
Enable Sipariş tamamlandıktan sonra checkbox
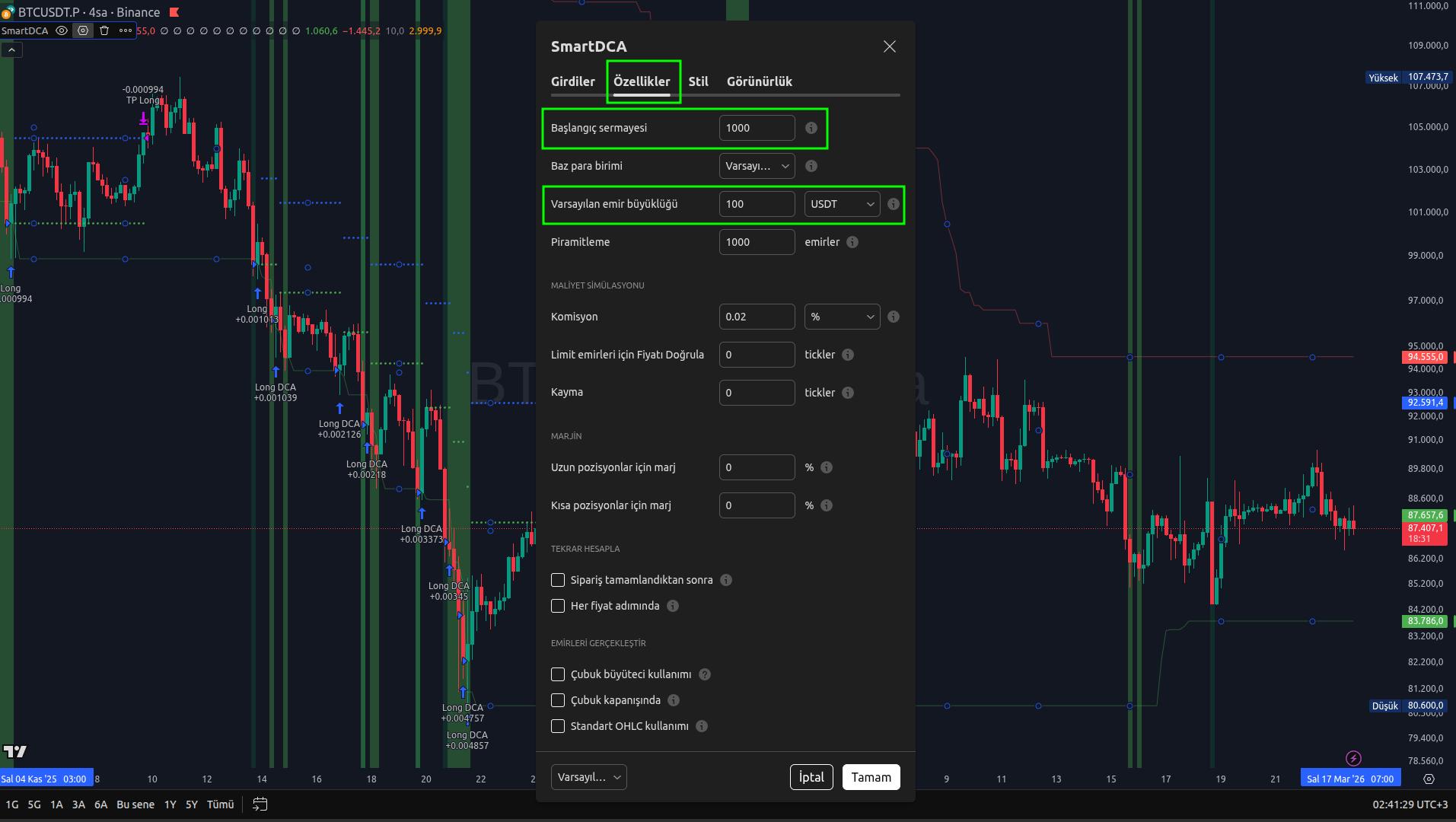point(558,580)
